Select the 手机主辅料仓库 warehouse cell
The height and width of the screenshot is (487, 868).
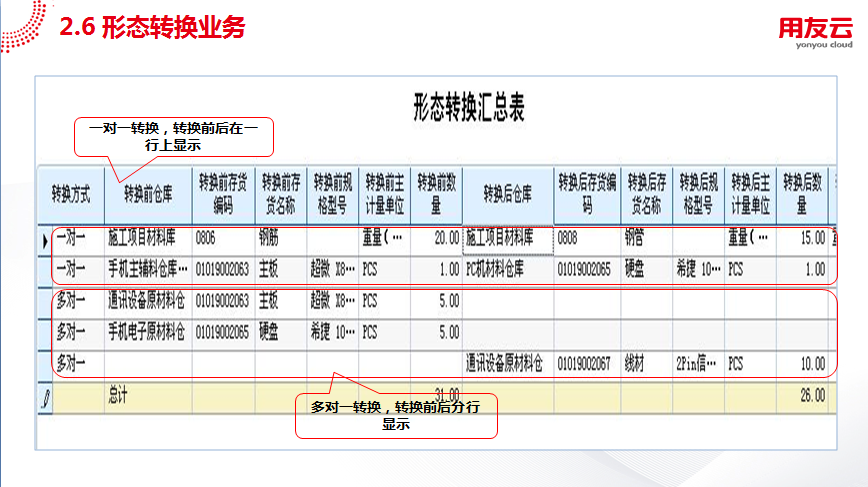pos(148,270)
